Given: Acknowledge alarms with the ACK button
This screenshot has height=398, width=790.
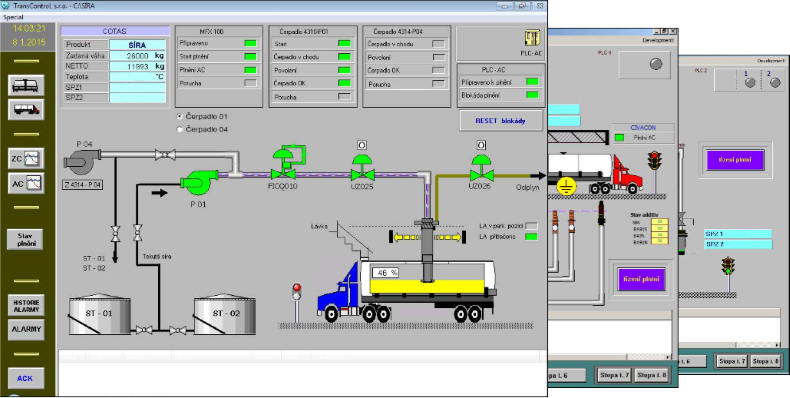Looking at the screenshot, I should (25, 378).
